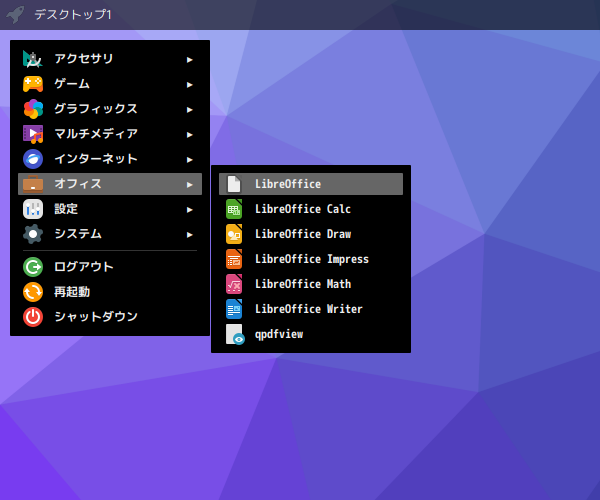The image size is (600, 500).
Task: Expand the 設定 submenu arrow
Action: pos(189,210)
